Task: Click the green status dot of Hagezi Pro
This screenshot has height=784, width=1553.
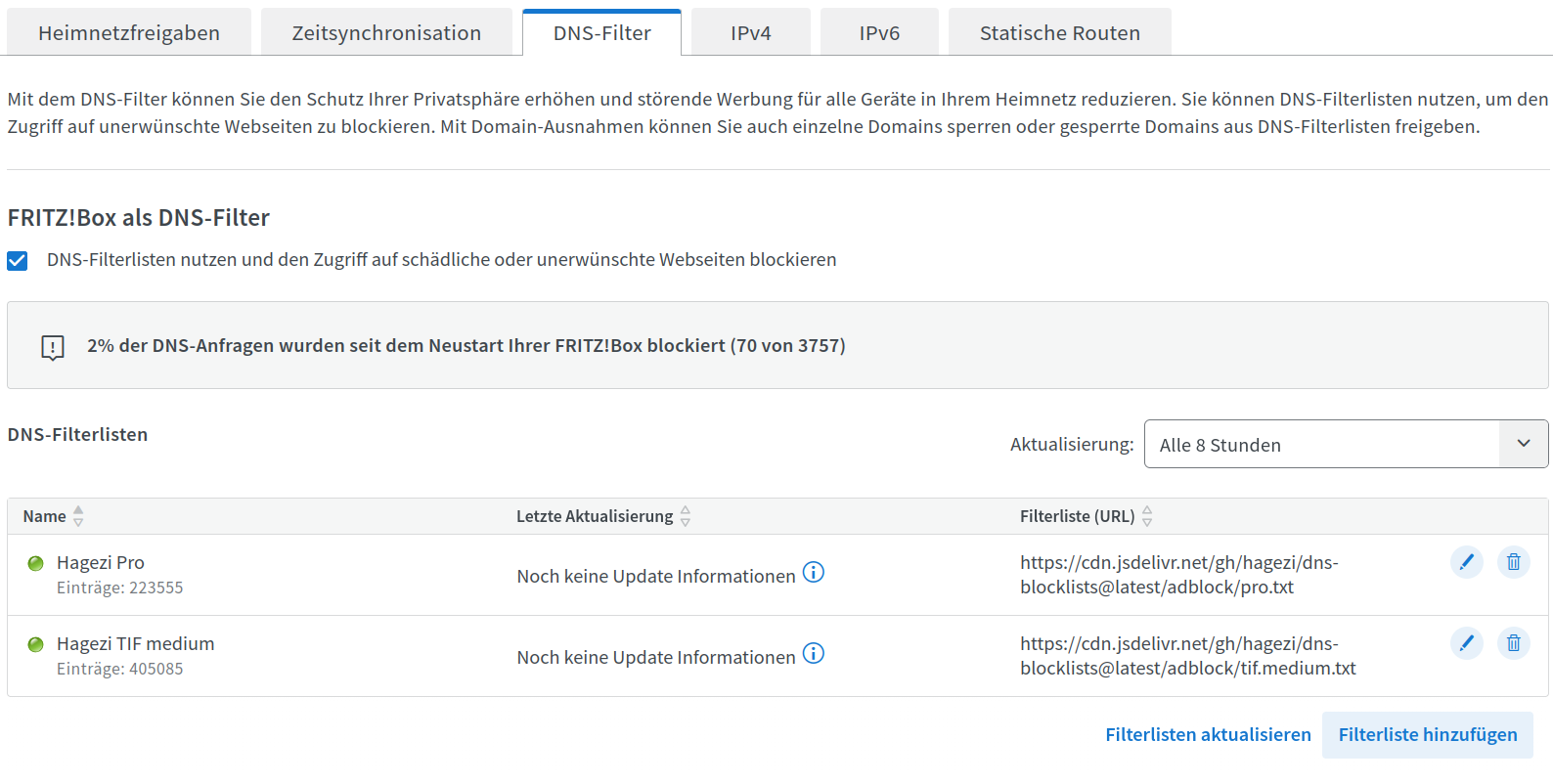Action: click(x=36, y=563)
